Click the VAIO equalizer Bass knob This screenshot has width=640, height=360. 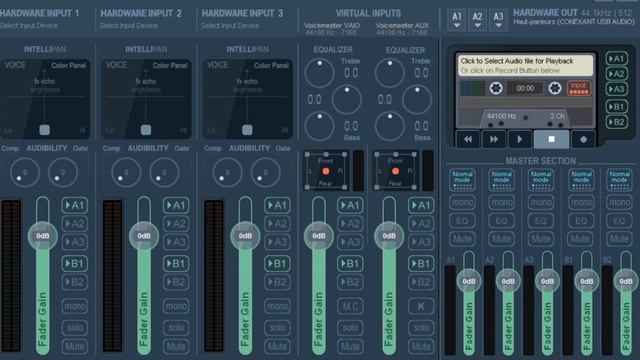pyautogui.click(x=319, y=126)
